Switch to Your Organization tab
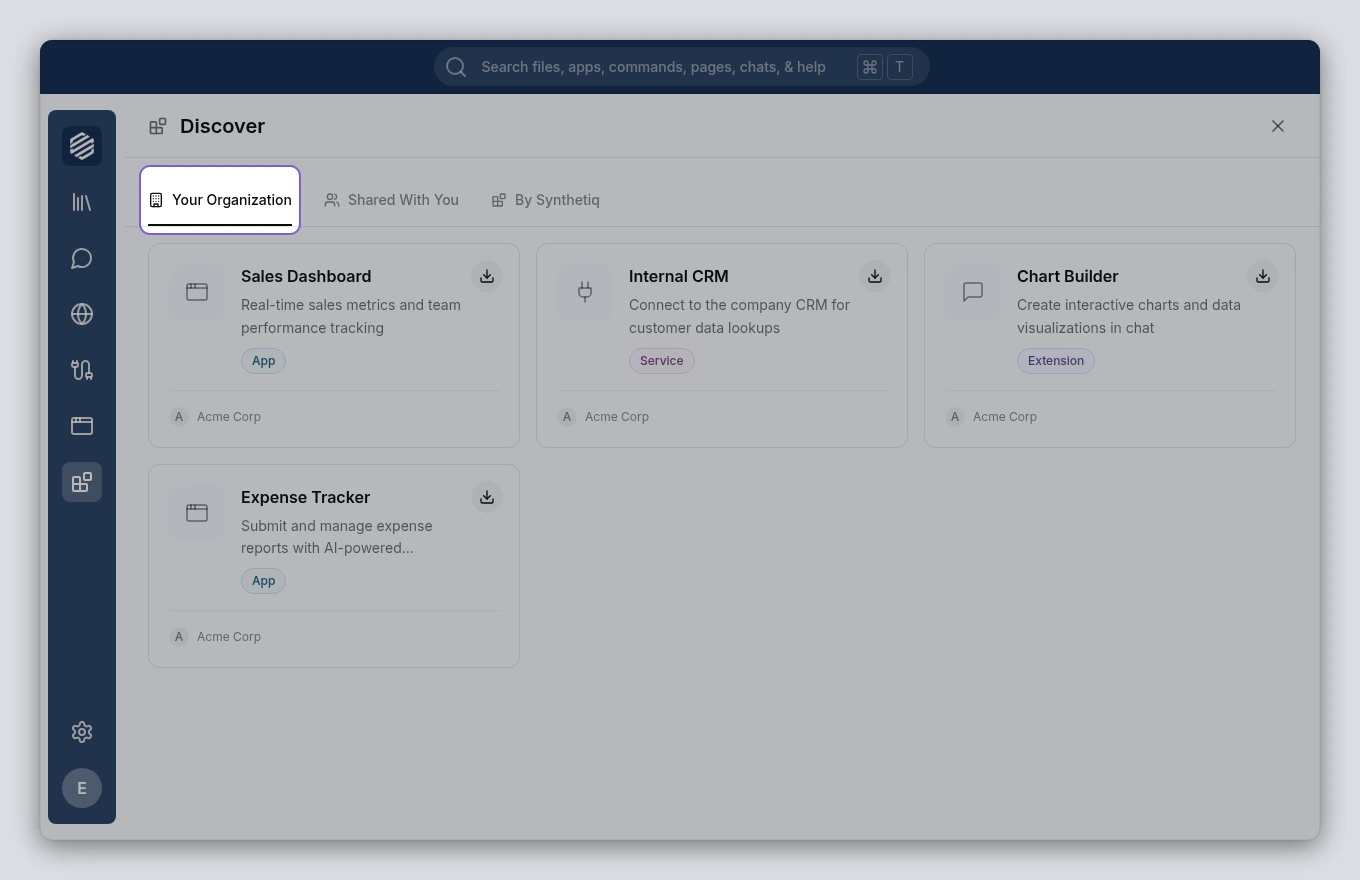This screenshot has width=1360, height=880. 220,200
